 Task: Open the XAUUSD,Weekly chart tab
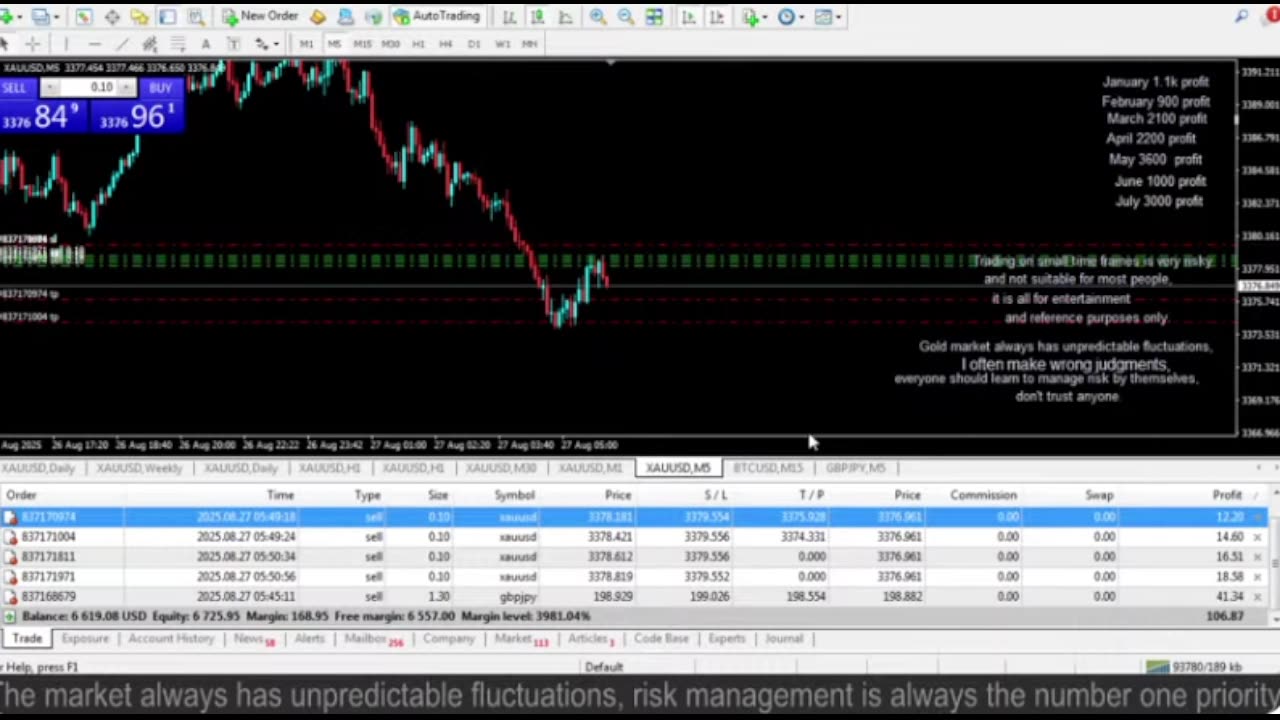pos(139,468)
